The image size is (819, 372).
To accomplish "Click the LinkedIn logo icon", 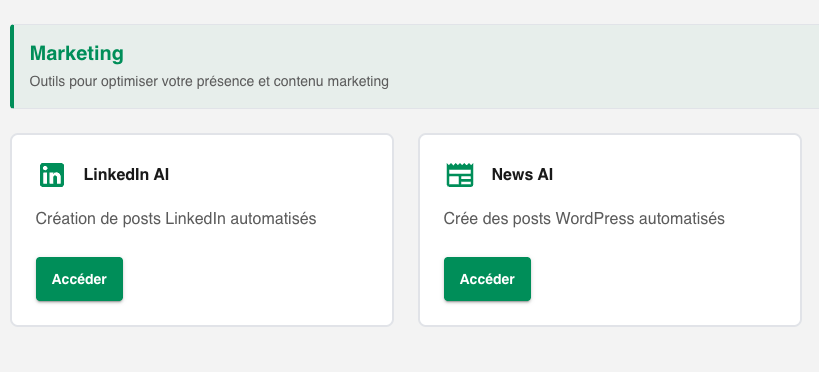I will click(x=52, y=175).
